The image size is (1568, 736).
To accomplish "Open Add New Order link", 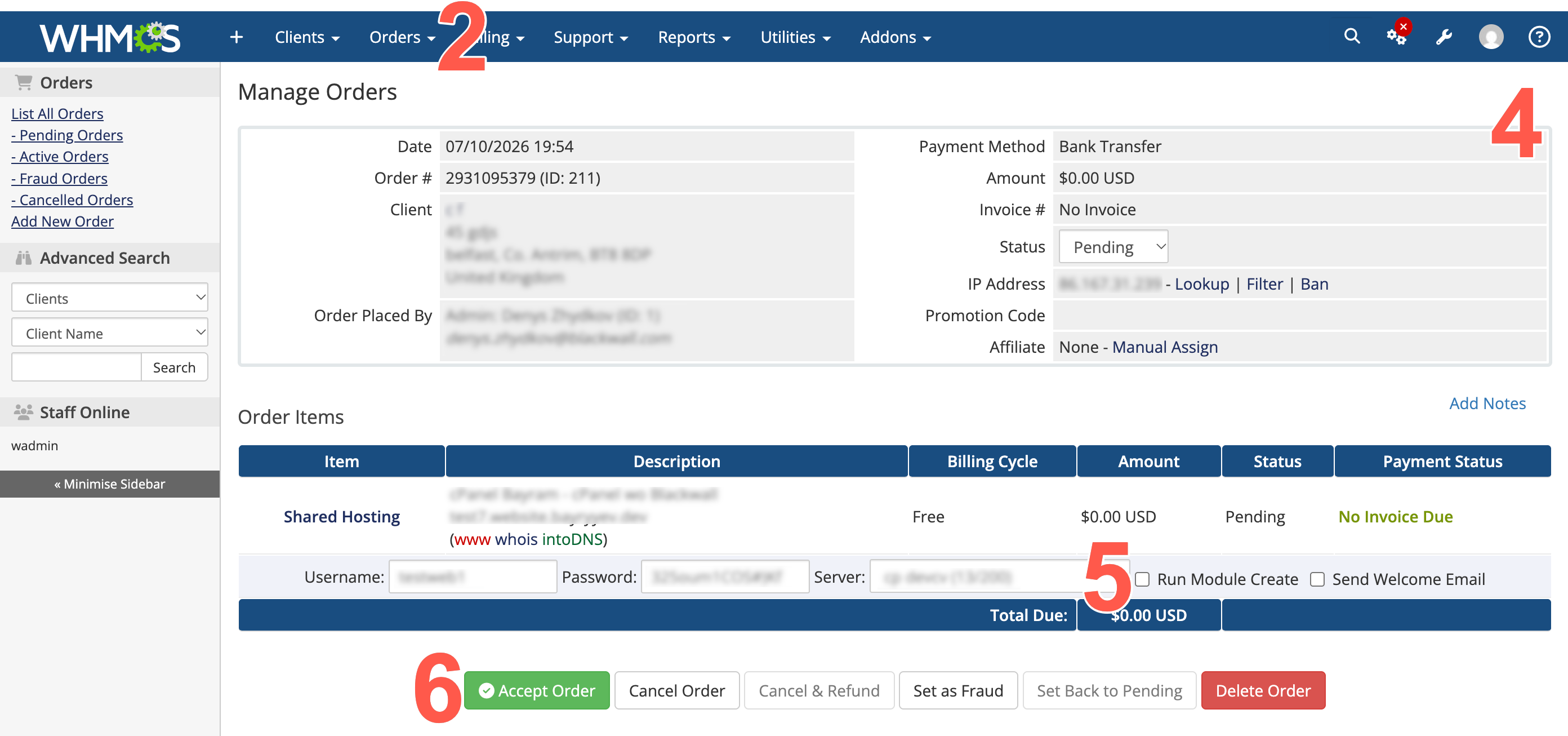I will point(63,221).
